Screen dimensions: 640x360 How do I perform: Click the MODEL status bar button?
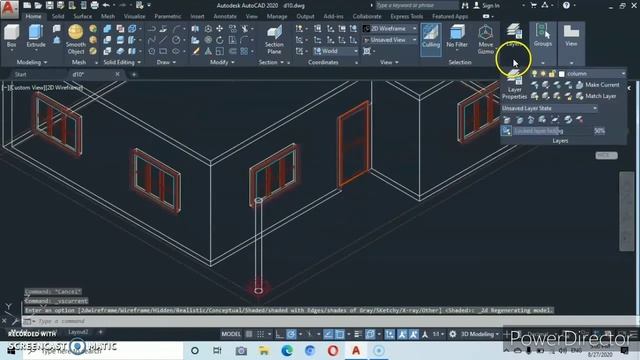click(x=231, y=334)
